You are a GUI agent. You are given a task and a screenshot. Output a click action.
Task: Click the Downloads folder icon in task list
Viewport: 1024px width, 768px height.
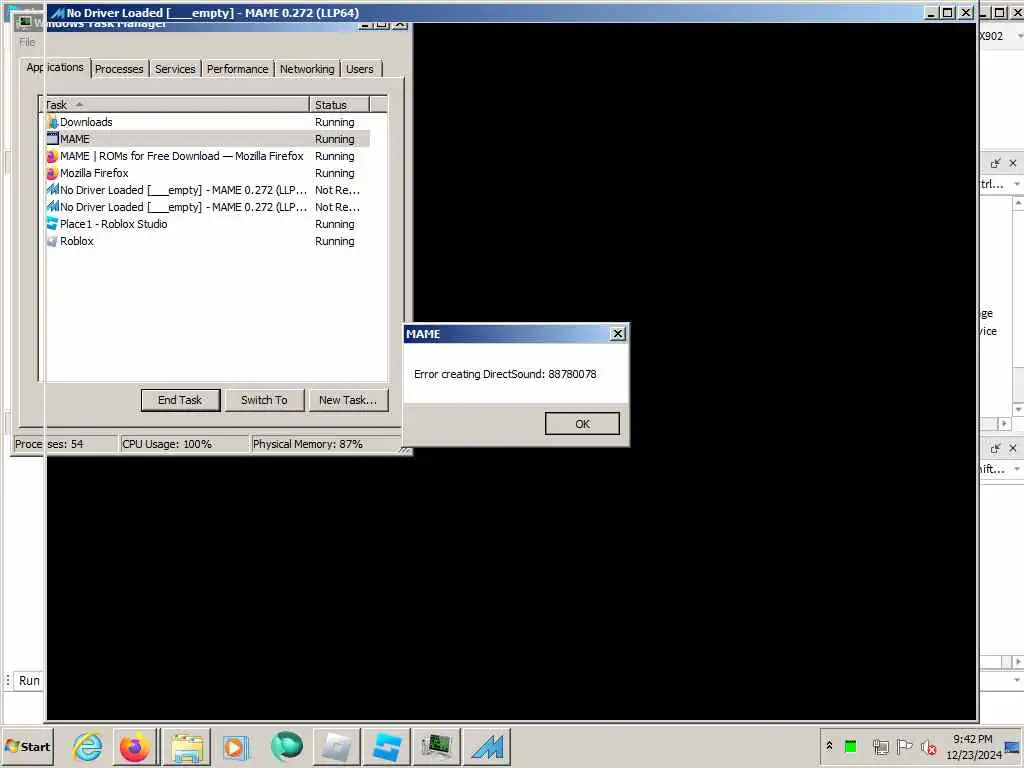[52, 122]
